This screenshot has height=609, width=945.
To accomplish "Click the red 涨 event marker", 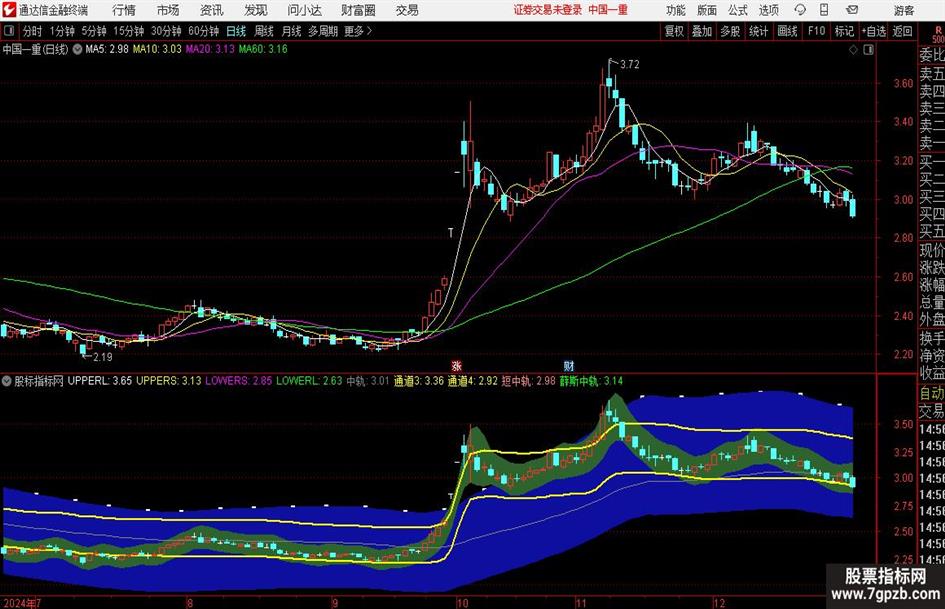I will [x=457, y=366].
